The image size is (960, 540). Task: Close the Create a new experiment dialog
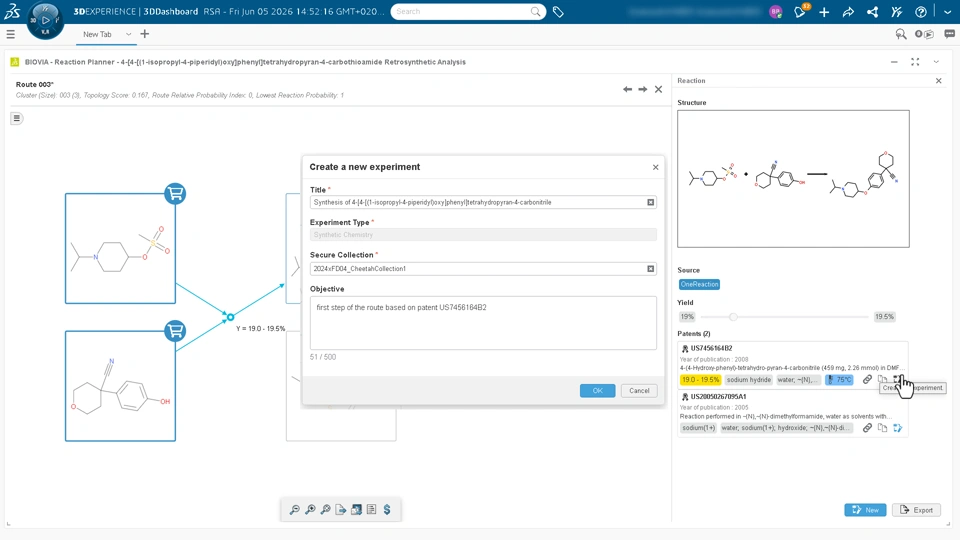click(x=656, y=167)
